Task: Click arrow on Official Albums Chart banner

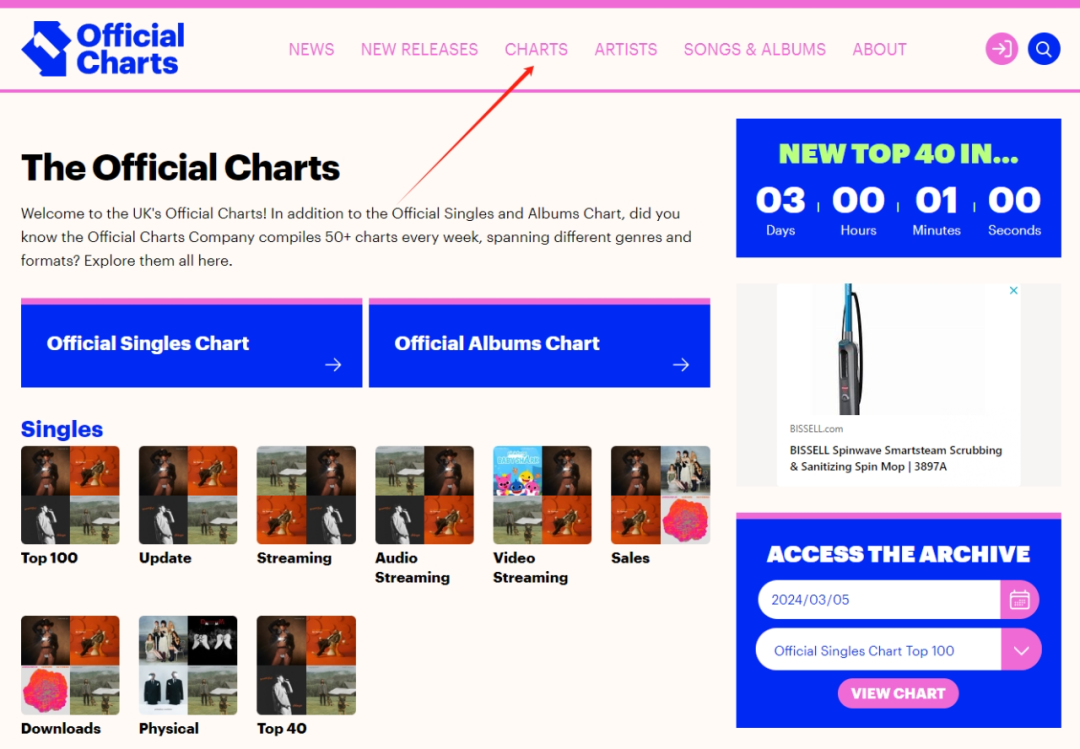Action: point(681,365)
